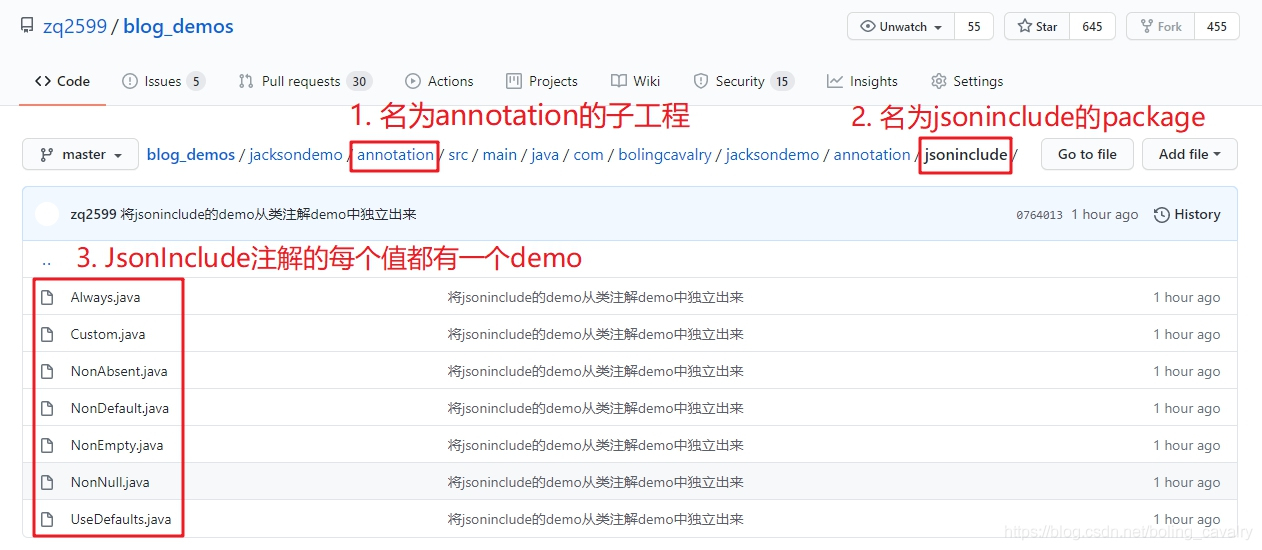
Task: Click the file icon next to UseDefaults.java
Action: (x=46, y=519)
